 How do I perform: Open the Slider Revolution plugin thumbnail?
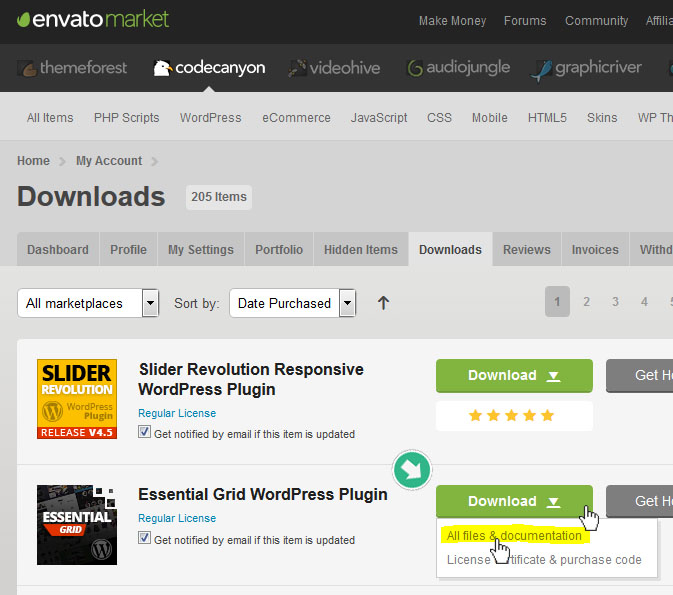tap(77, 399)
